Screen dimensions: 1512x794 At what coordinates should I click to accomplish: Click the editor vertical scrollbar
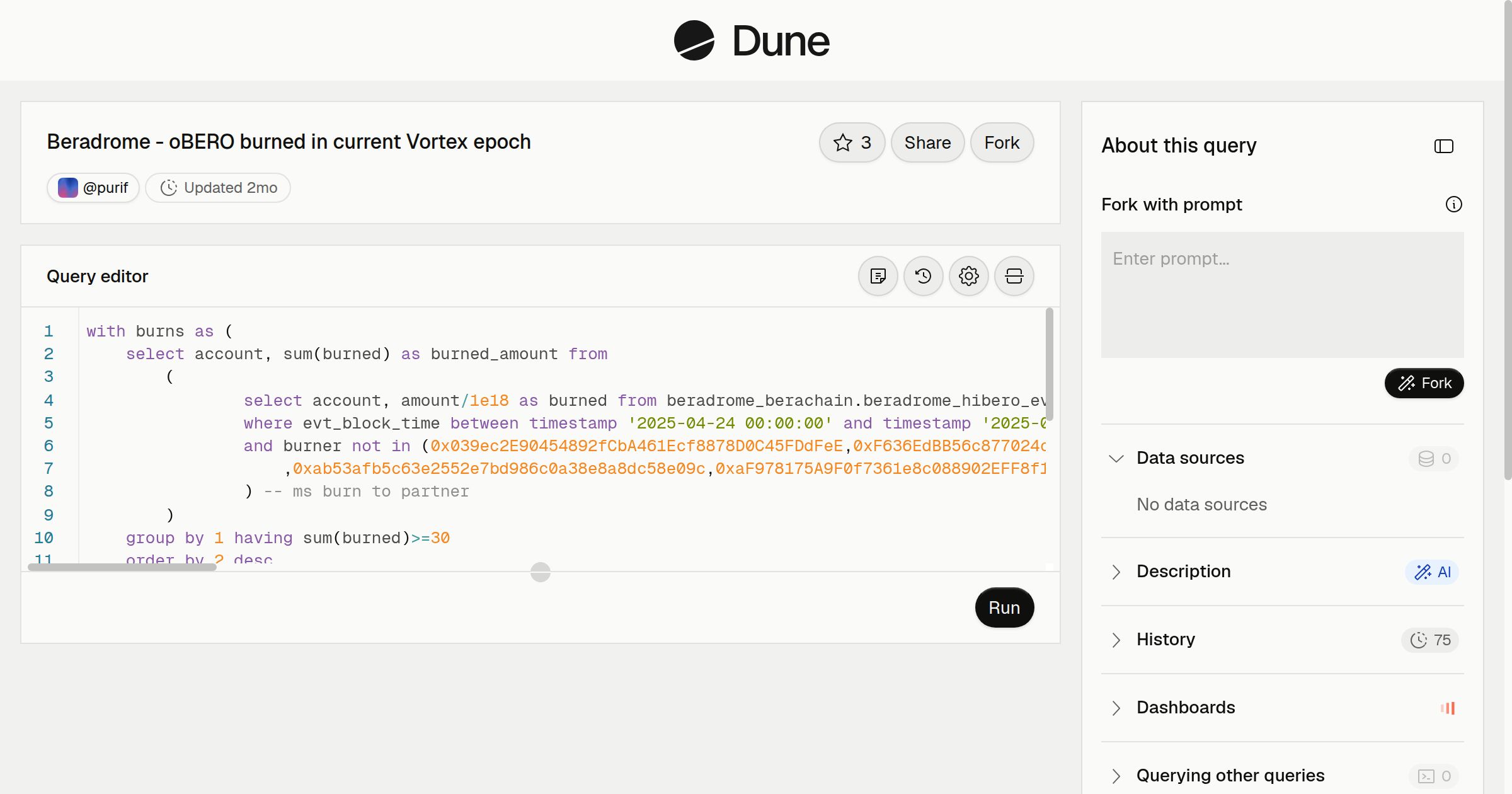point(1049,364)
